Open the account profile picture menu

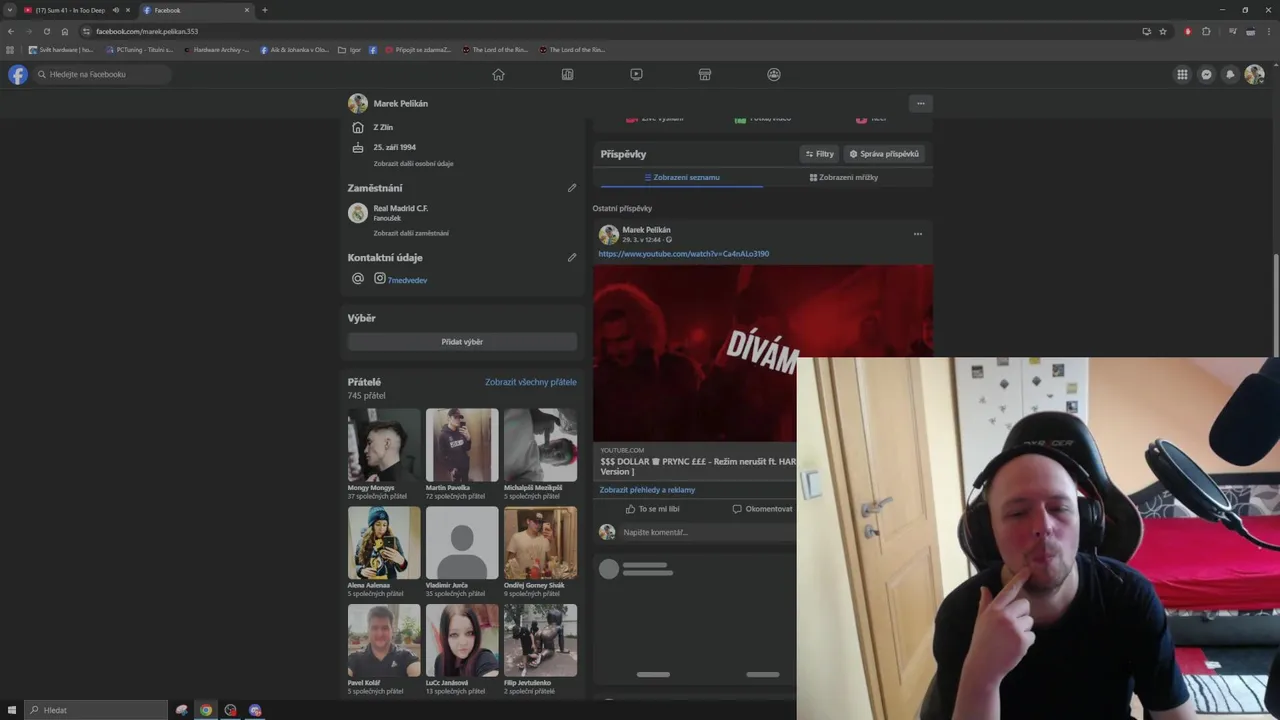coord(1254,74)
